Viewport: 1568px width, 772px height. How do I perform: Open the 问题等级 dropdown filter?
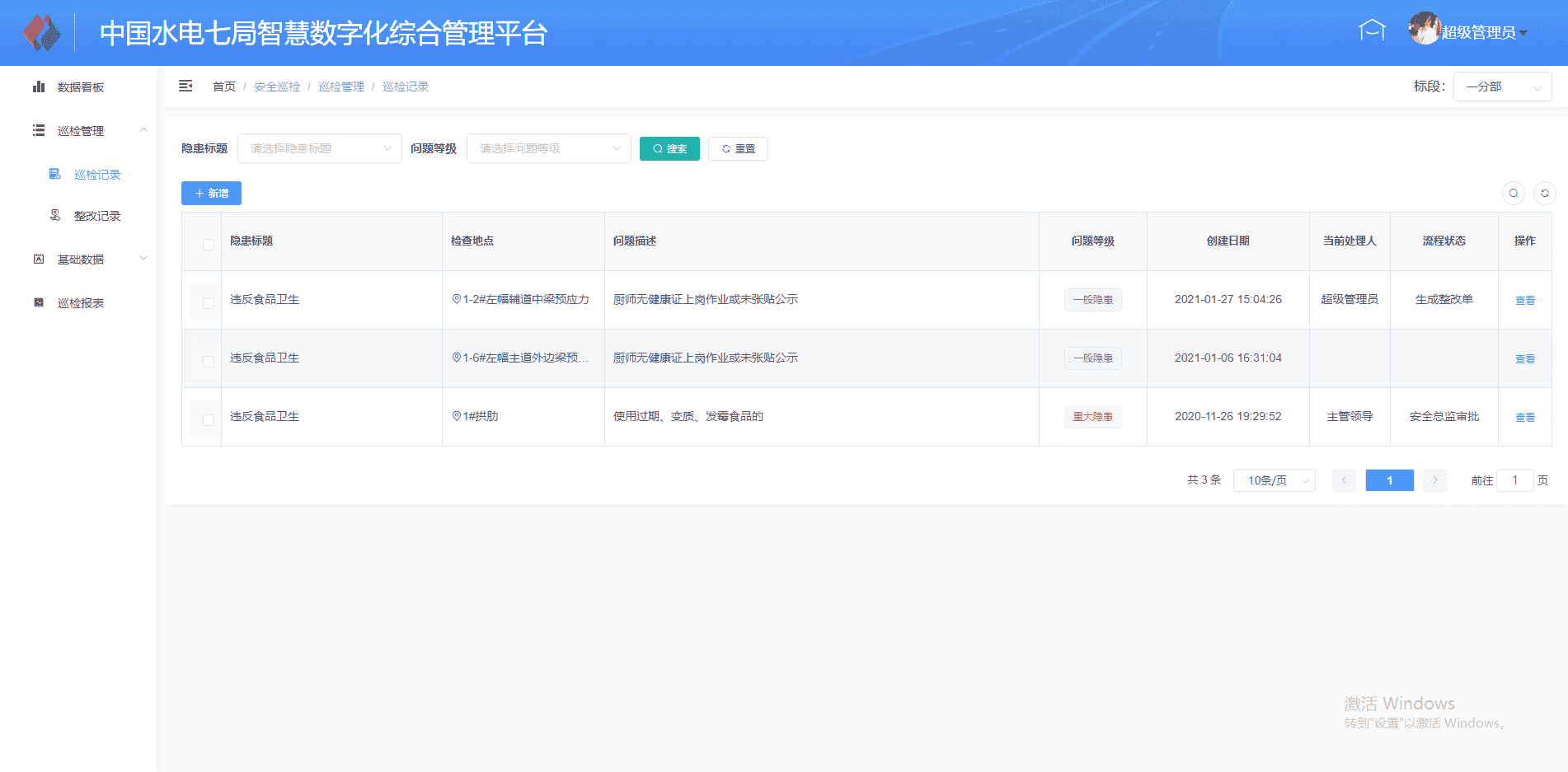(548, 148)
